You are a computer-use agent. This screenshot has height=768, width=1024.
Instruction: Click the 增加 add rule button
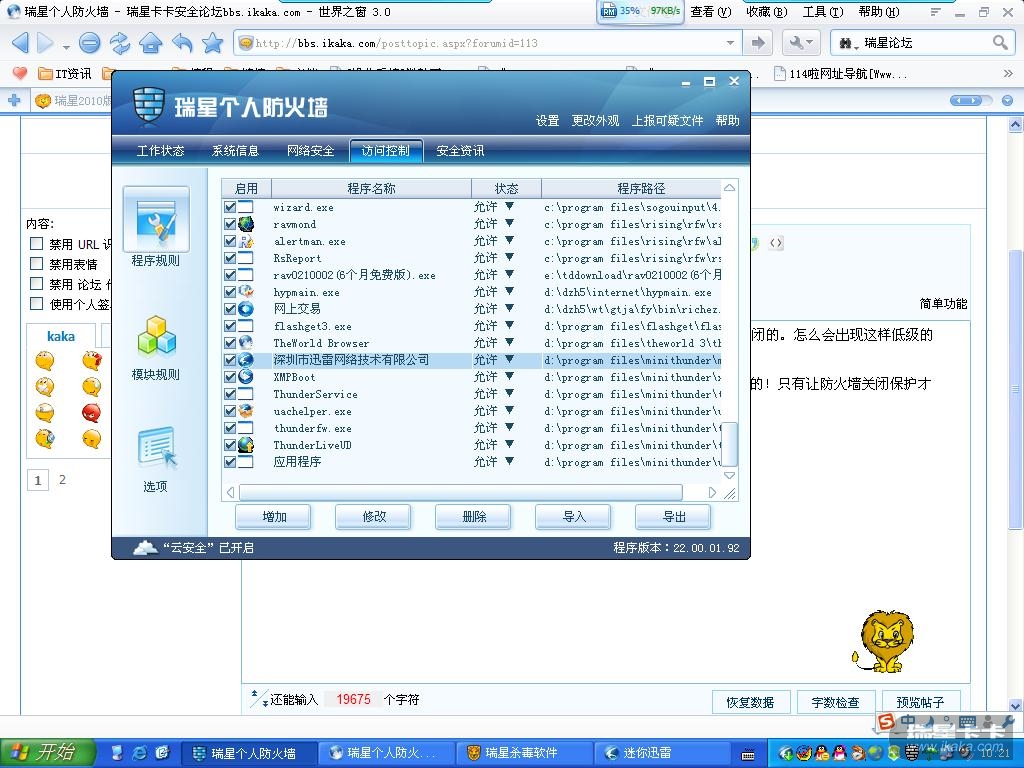pos(274,517)
